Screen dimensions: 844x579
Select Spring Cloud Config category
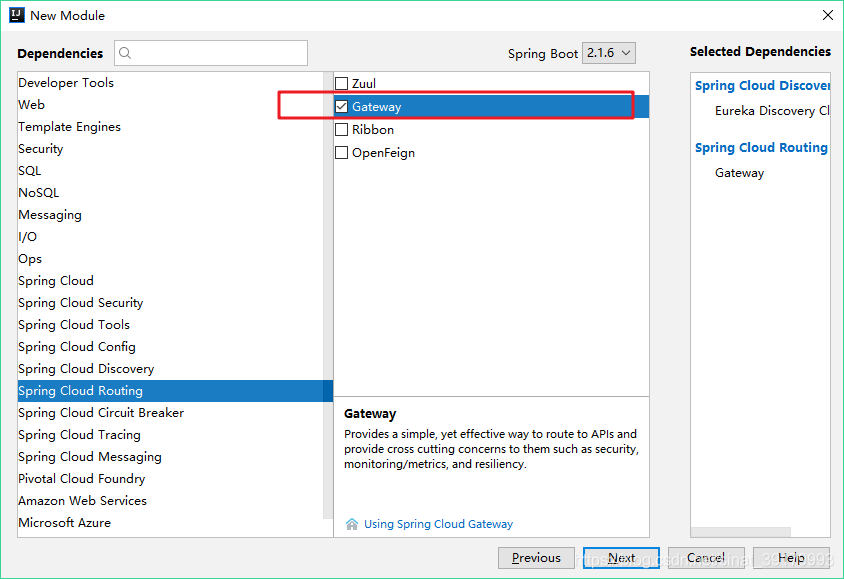point(170,347)
